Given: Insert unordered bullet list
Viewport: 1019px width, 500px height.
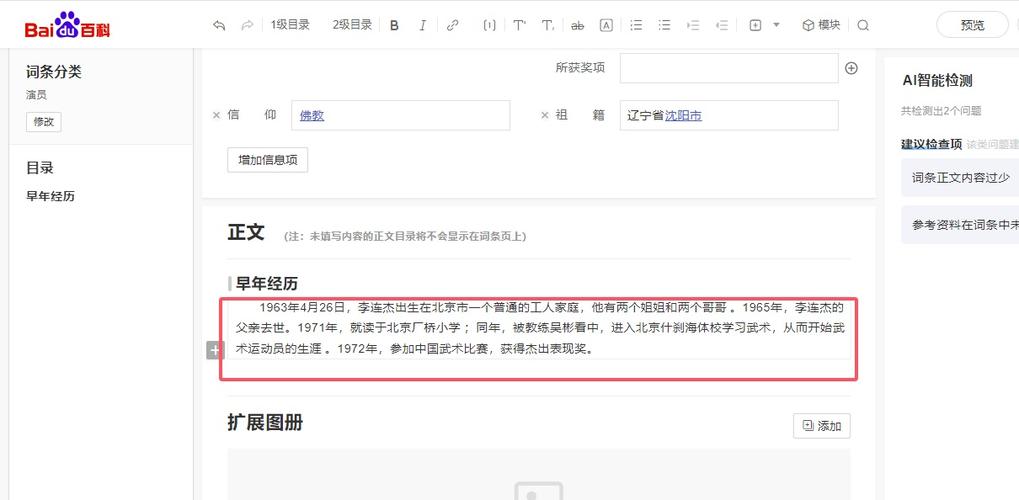Looking at the screenshot, I should coord(664,25).
